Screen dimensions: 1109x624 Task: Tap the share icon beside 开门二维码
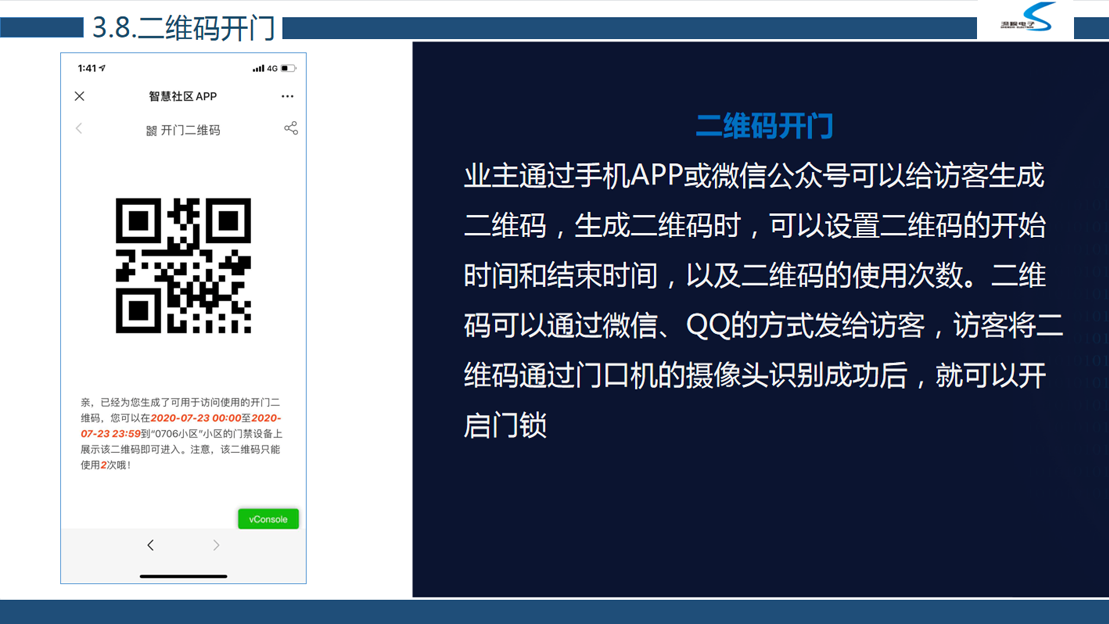click(x=290, y=128)
